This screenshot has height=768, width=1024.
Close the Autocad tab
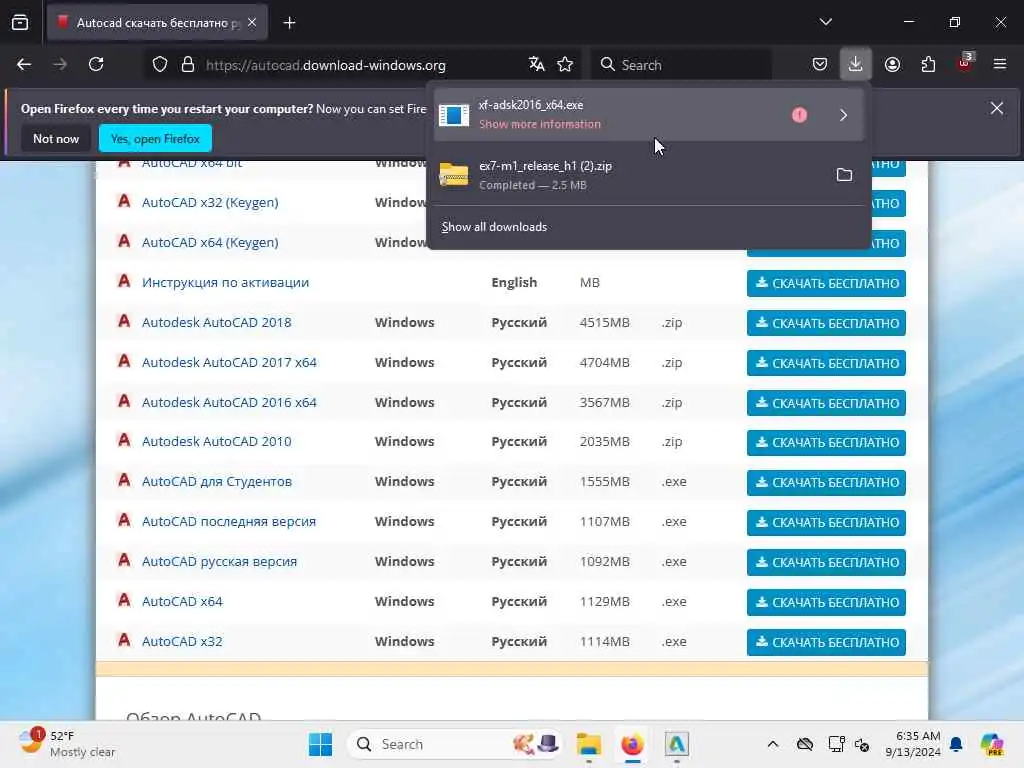tap(252, 23)
